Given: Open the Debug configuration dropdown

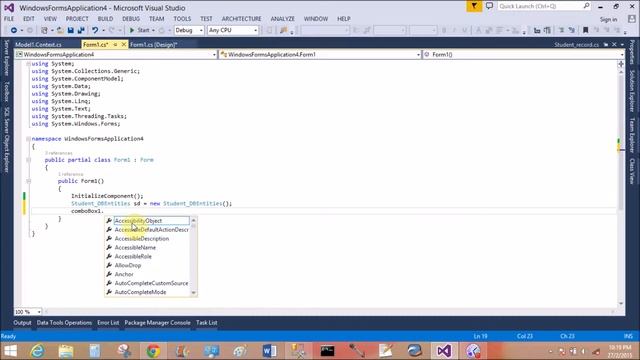Looking at the screenshot, I should pyautogui.click(x=189, y=30).
